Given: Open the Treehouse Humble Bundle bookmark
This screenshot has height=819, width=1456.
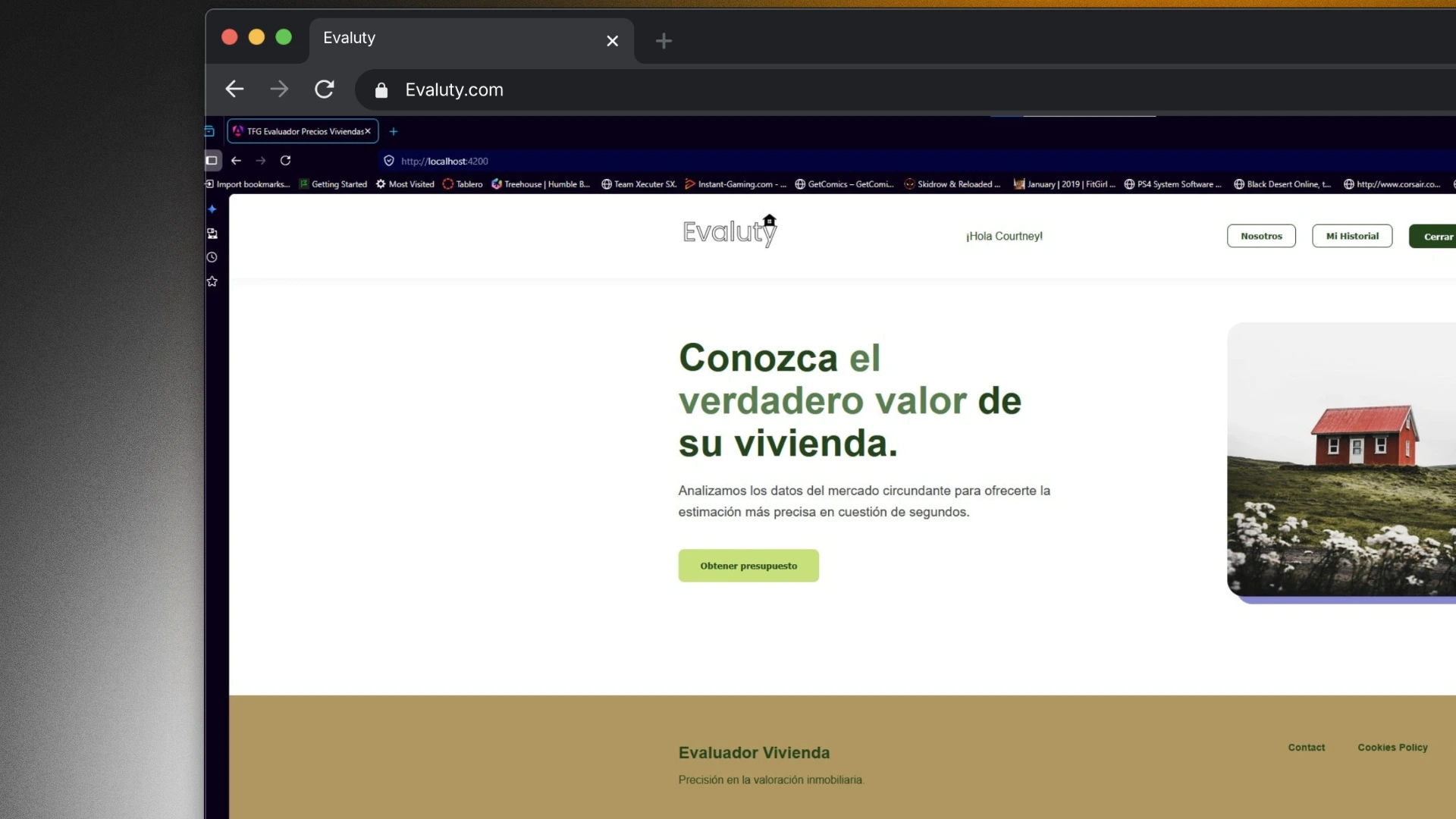Looking at the screenshot, I should click(x=541, y=184).
